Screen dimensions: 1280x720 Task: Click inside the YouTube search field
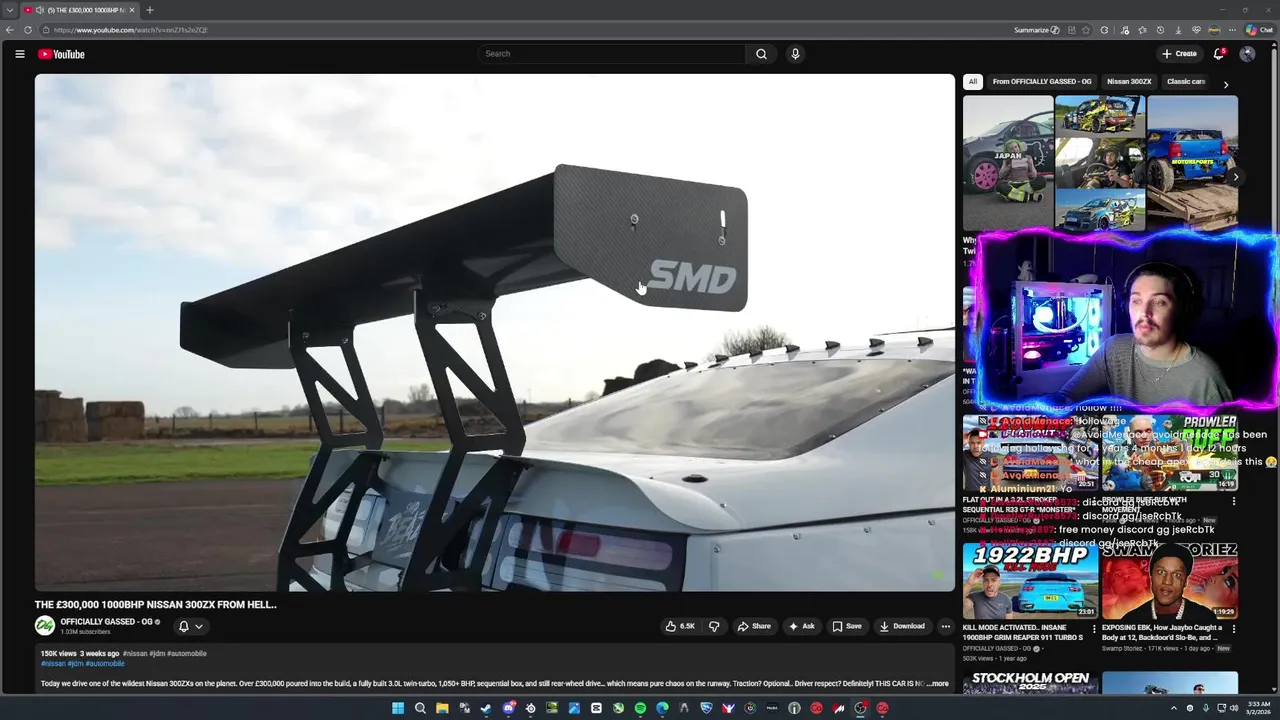click(x=612, y=54)
